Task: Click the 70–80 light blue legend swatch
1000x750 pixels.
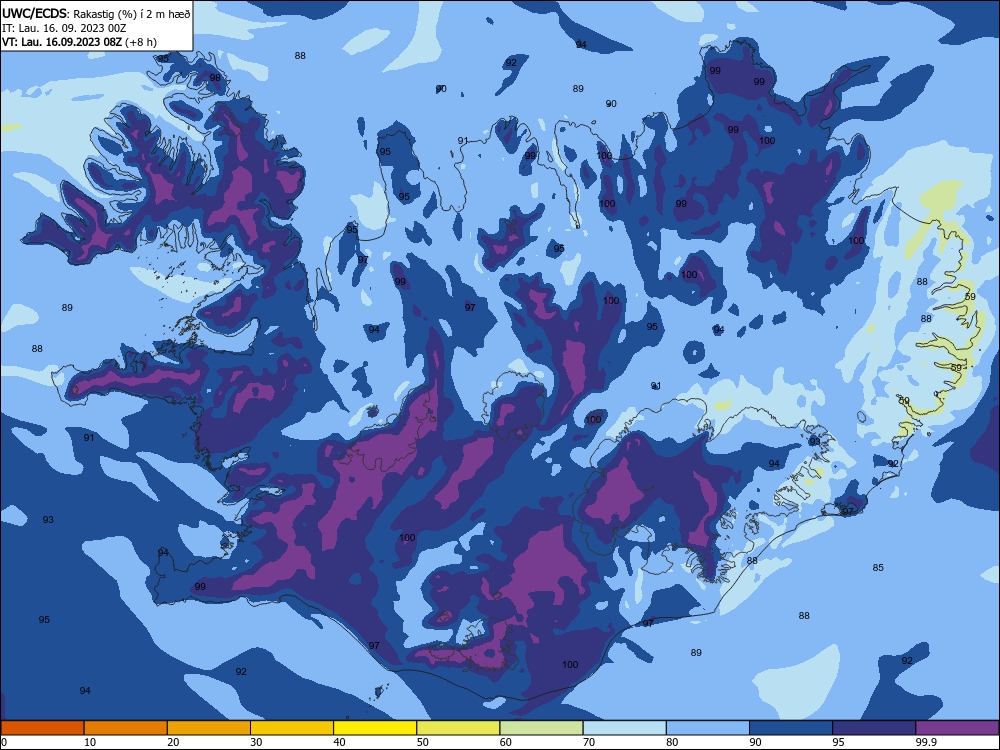Action: pyautogui.click(x=625, y=728)
